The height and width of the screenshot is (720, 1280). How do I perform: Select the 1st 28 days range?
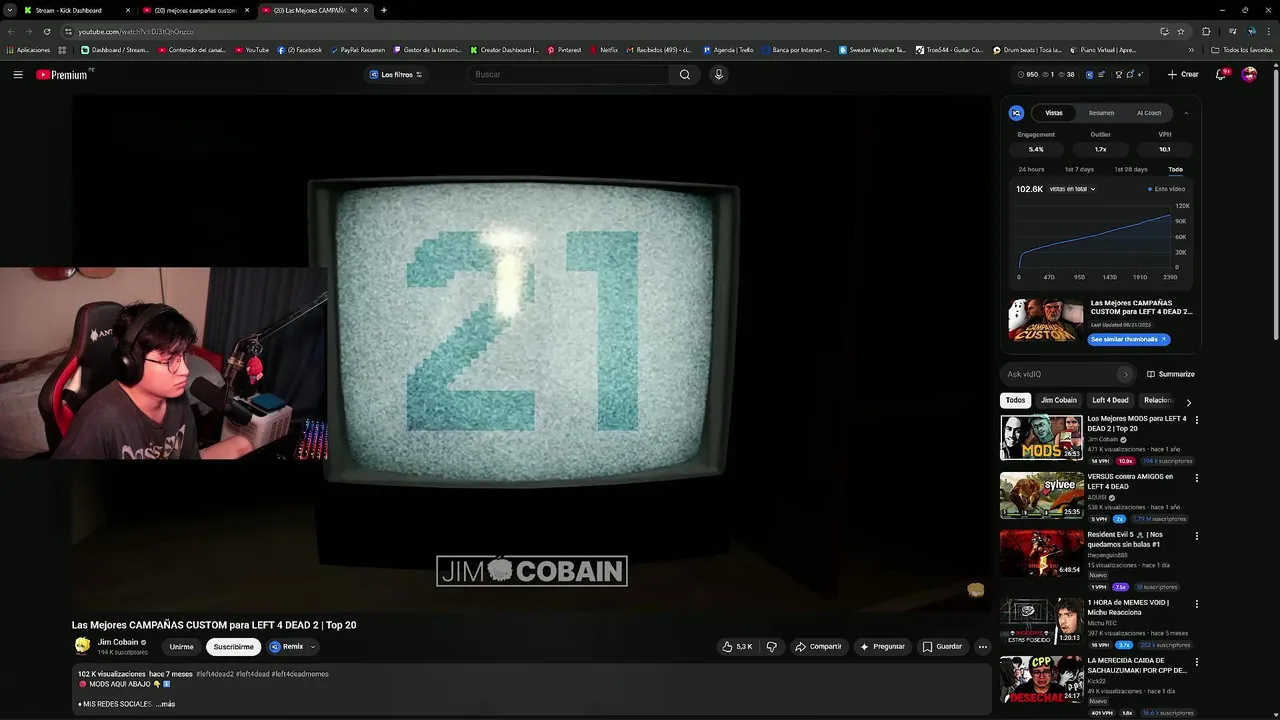click(x=1131, y=170)
